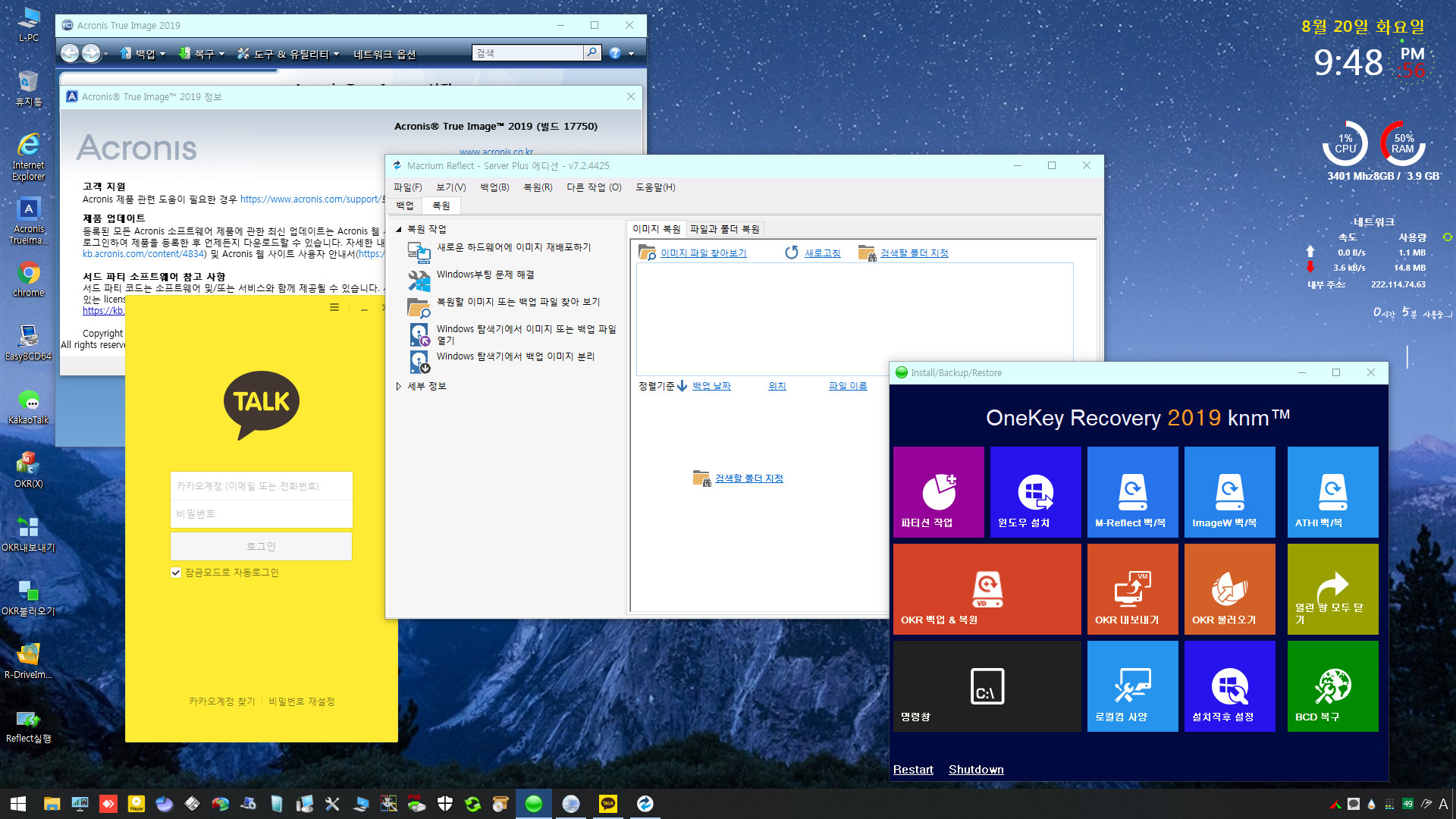Image resolution: width=1456 pixels, height=819 pixels.
Task: Click Restart link in OneKey Recovery
Action: (x=913, y=770)
